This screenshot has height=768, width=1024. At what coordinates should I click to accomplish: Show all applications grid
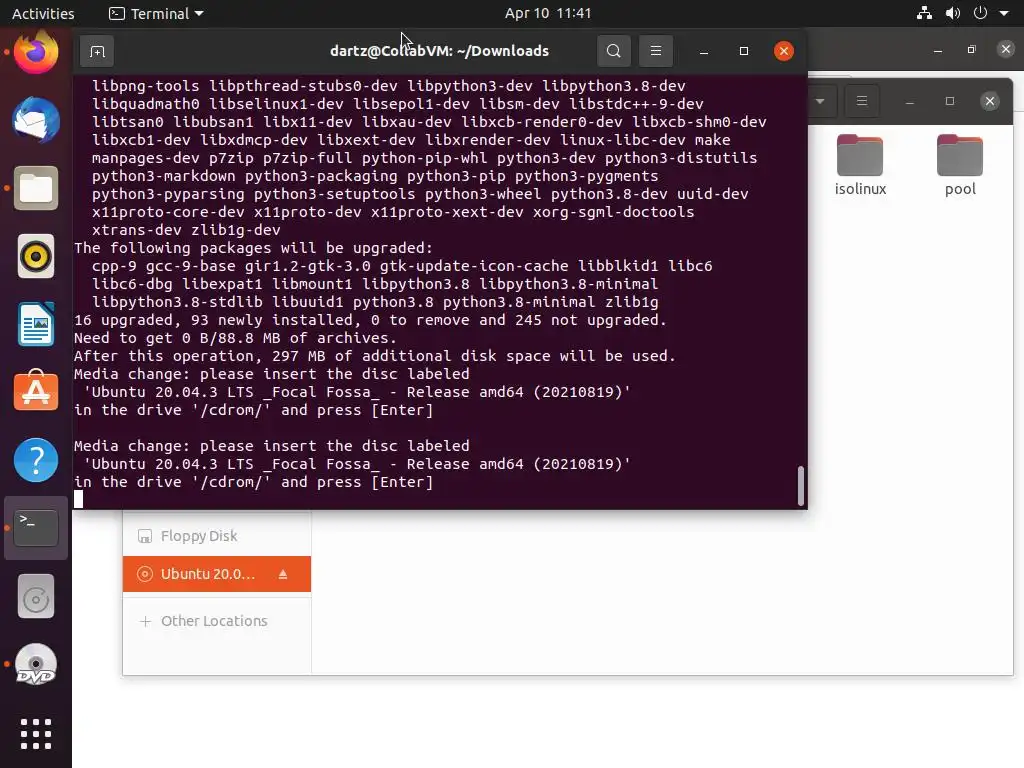coord(36,734)
